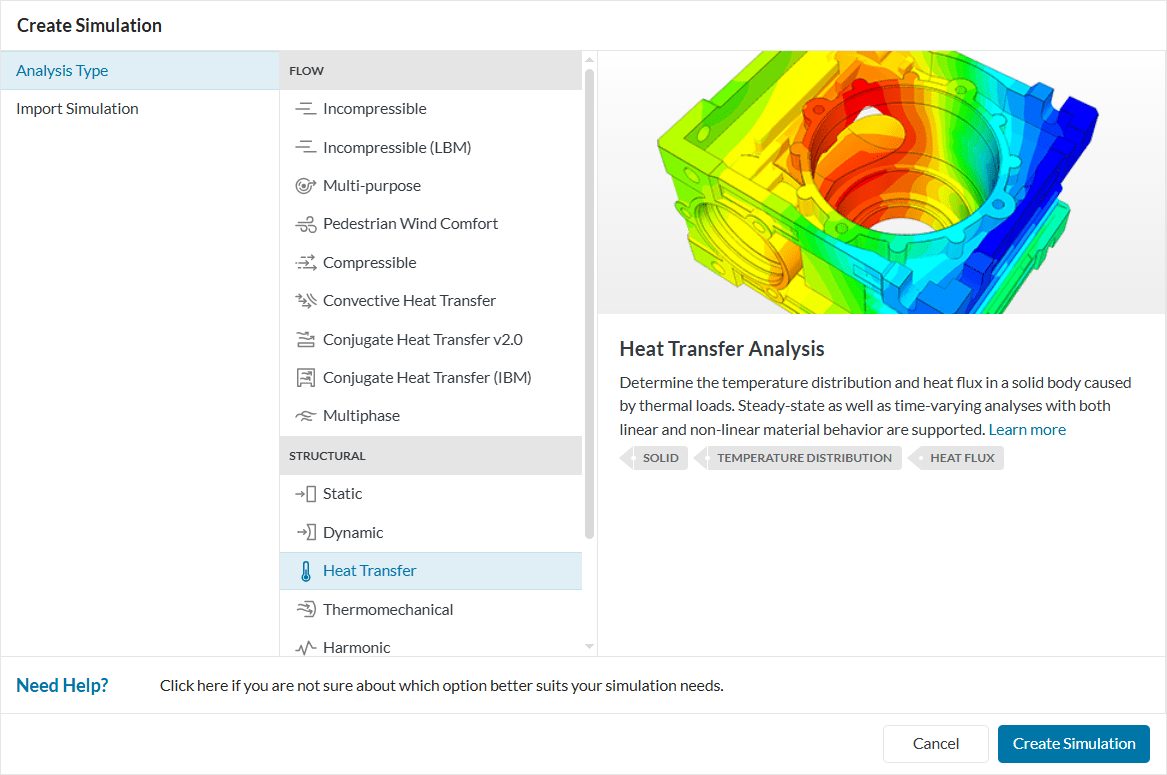The image size is (1167, 775).
Task: Select the Dynamic structural analysis type
Action: pyautogui.click(x=350, y=532)
